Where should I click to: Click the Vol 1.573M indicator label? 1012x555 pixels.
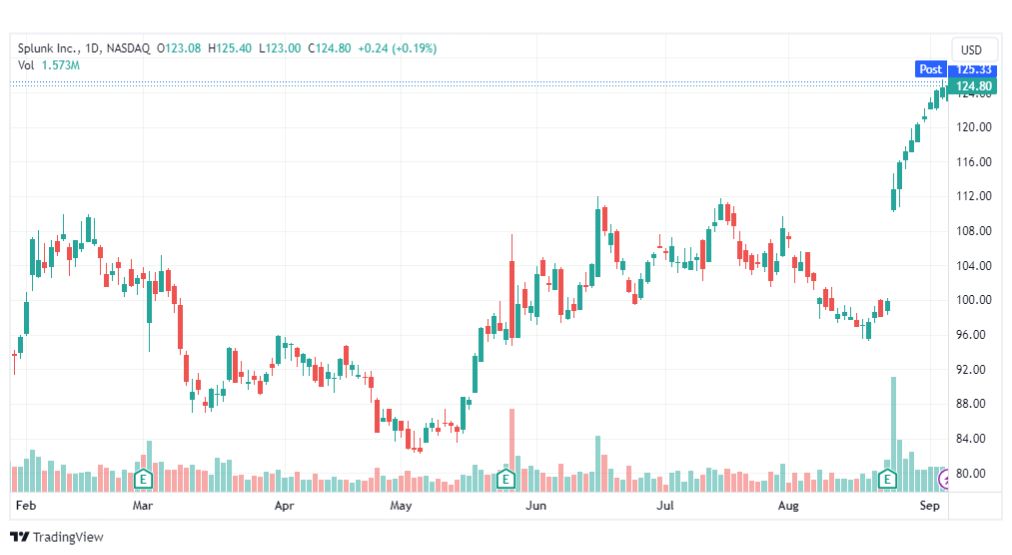point(48,65)
